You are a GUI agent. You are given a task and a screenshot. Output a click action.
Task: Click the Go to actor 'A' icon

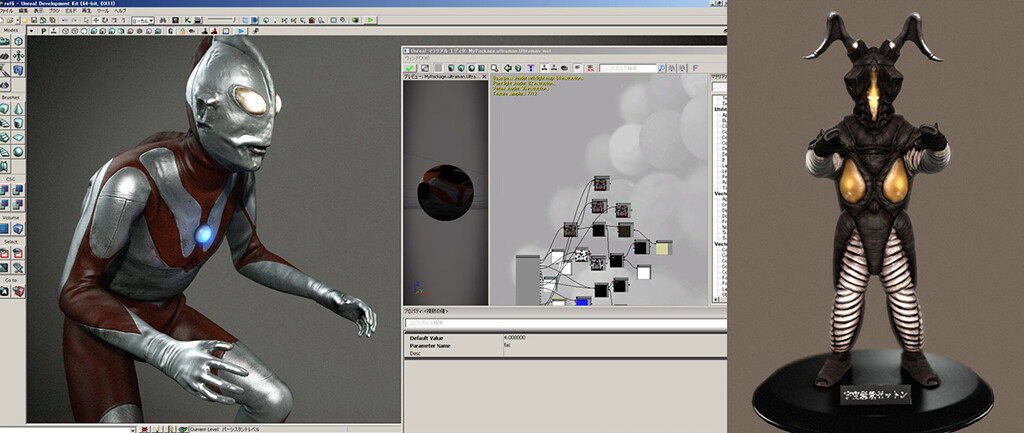click(5, 291)
